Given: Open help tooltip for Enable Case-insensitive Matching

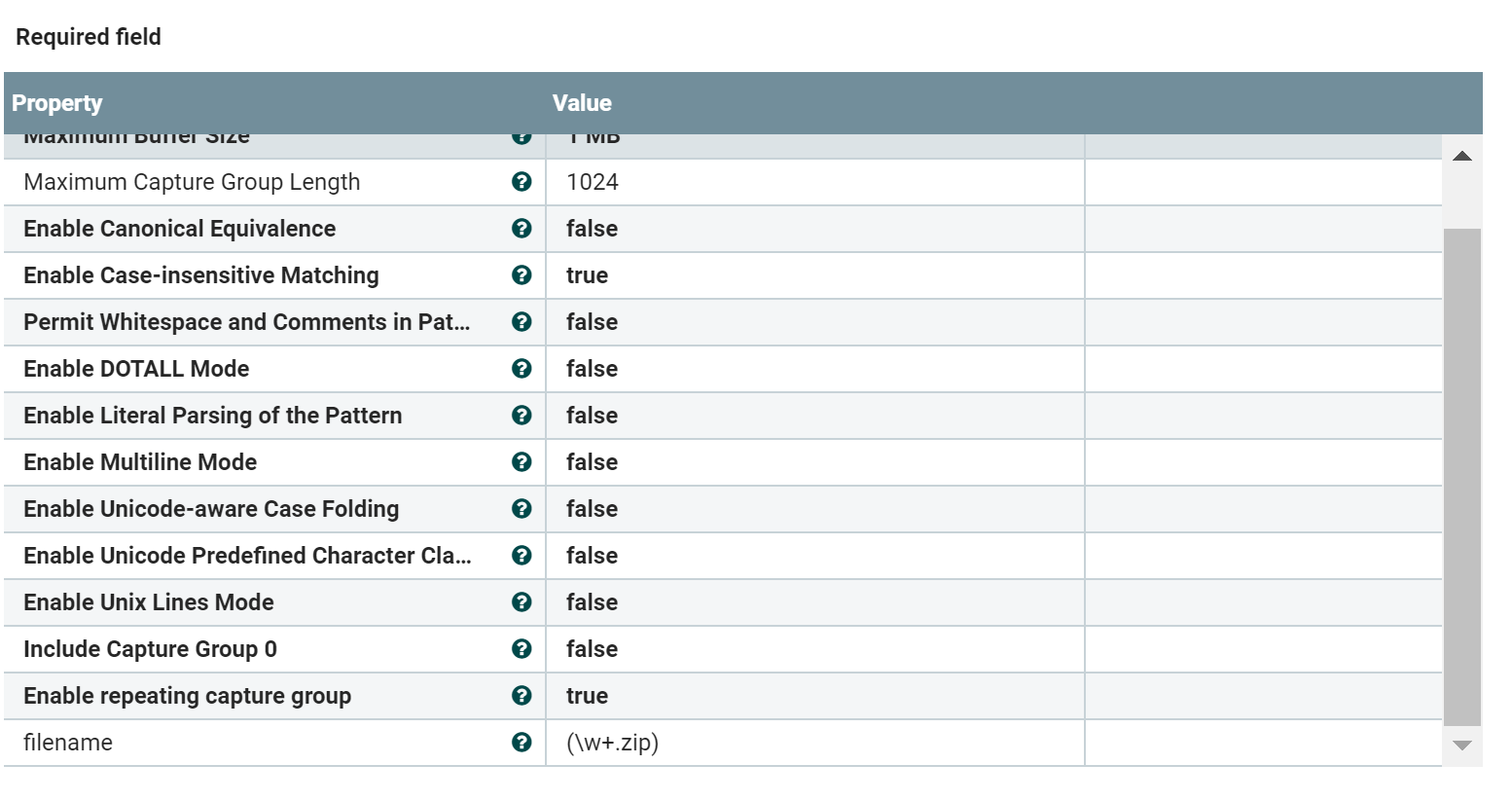Looking at the screenshot, I should pos(522,275).
